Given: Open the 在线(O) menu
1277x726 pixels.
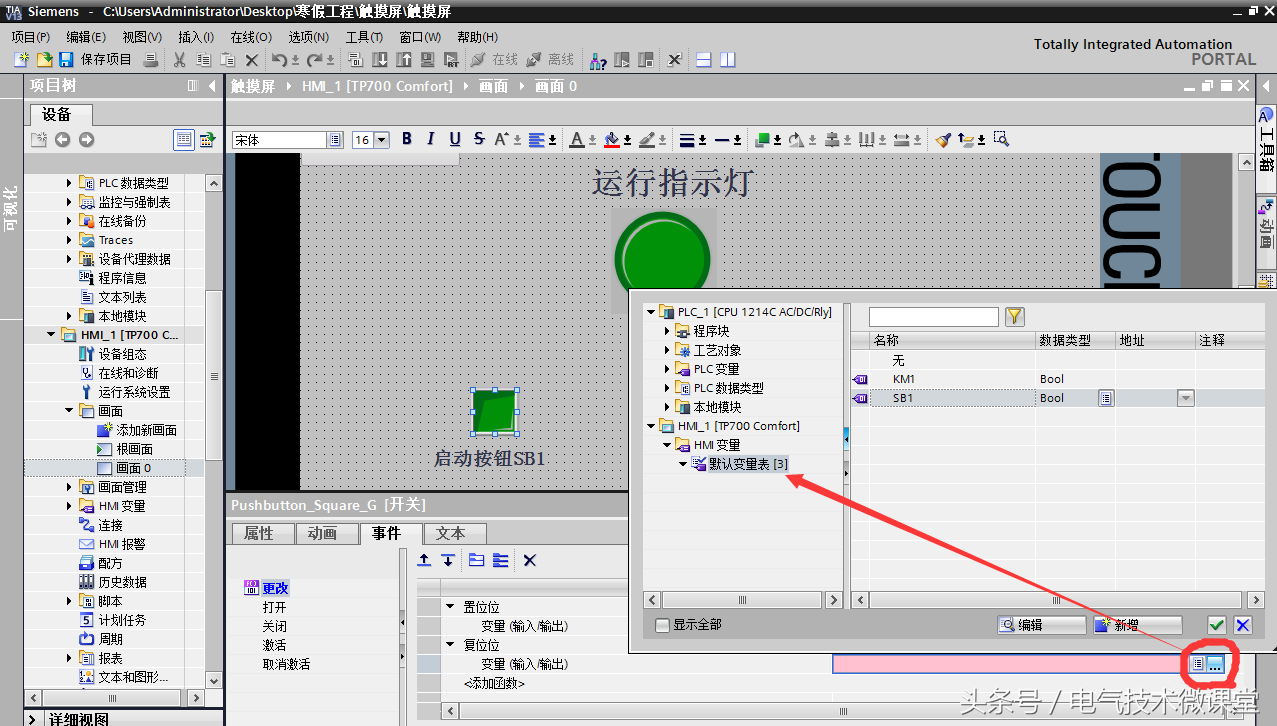Looking at the screenshot, I should coord(251,37).
